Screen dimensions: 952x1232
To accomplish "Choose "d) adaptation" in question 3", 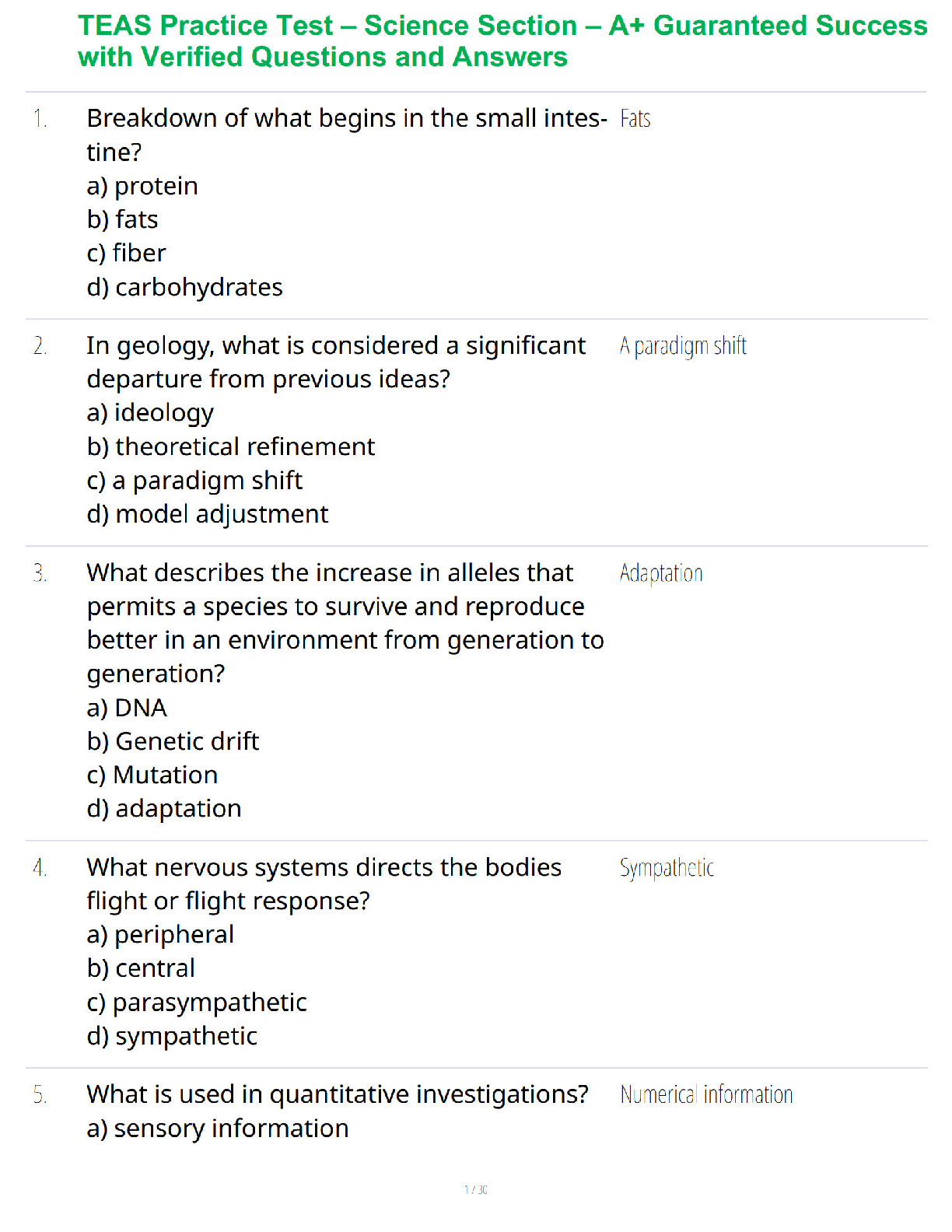I will 164,809.
